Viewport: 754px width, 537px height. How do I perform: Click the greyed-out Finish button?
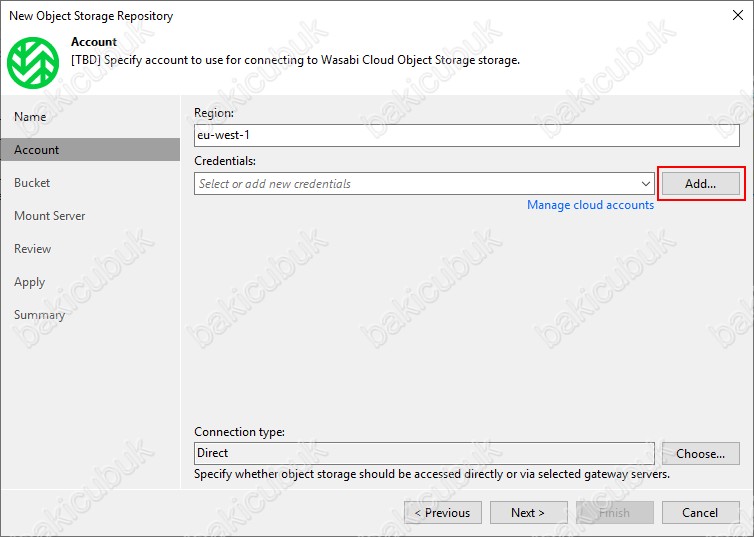(x=615, y=512)
